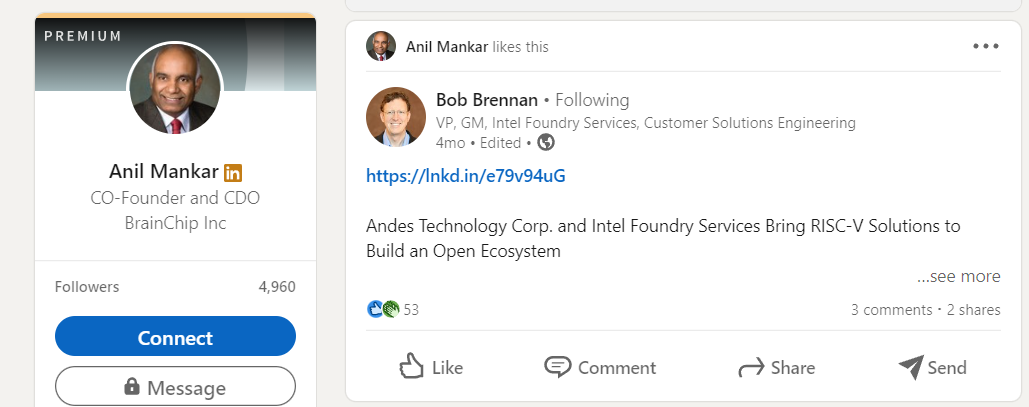Viewport: 1029px width, 407px height.
Task: Click the Comment speech bubble icon
Action: [x=557, y=367]
